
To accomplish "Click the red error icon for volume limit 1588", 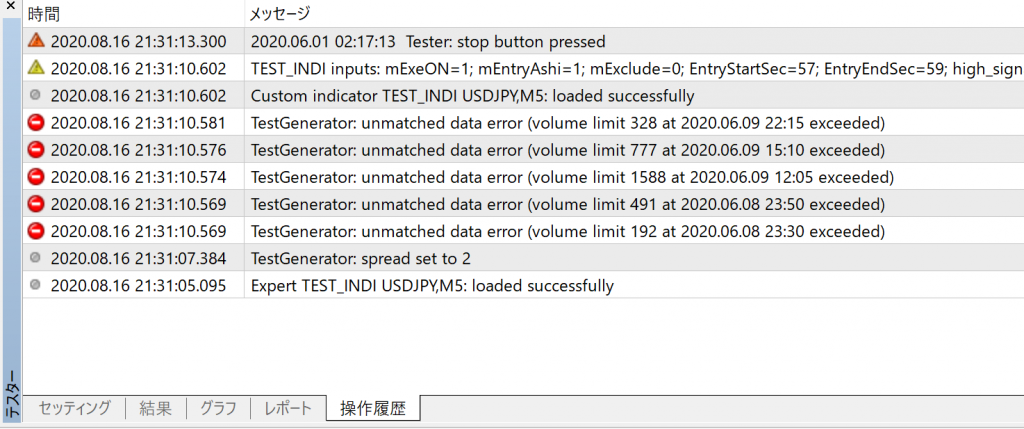I will click(37, 177).
